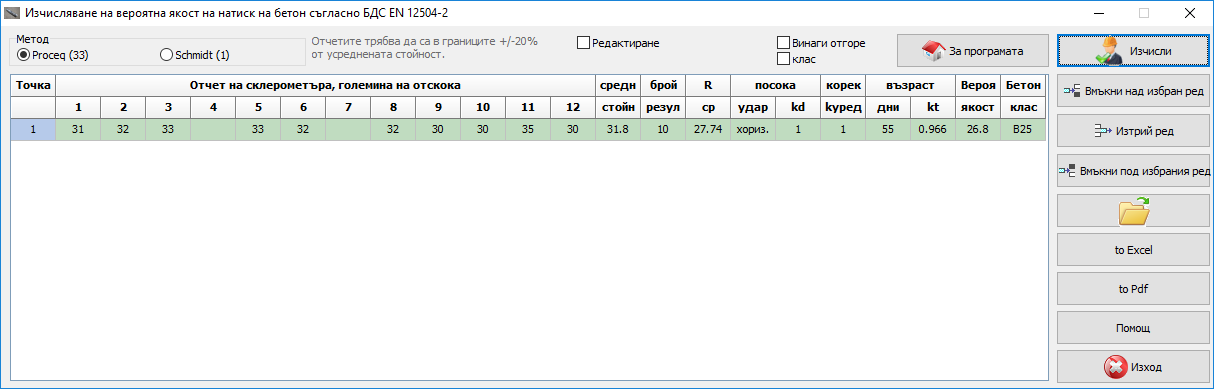
Task: Open the Помощ help button
Action: tap(1133, 328)
